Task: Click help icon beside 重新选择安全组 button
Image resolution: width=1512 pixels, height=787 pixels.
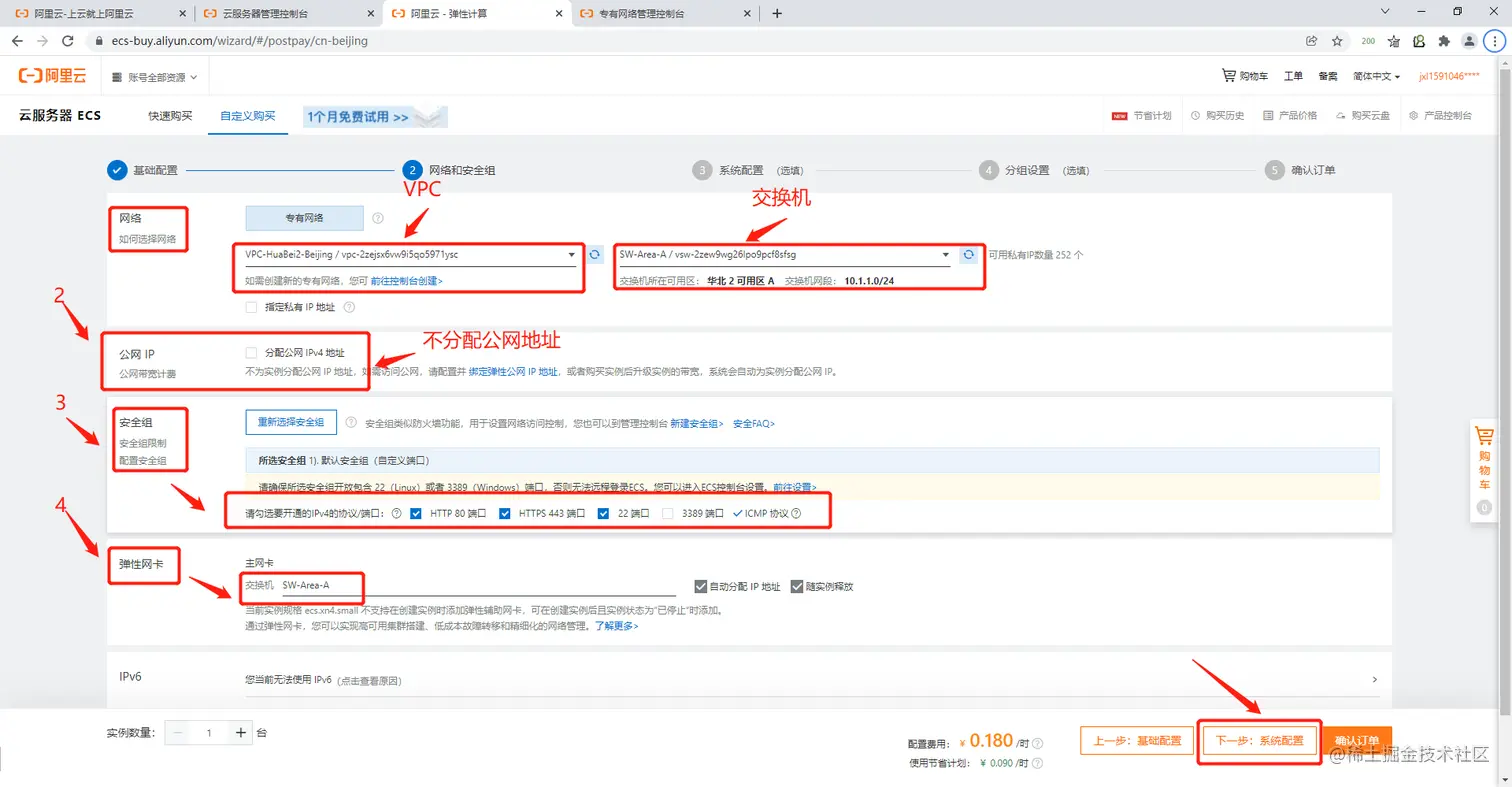Action: point(351,422)
